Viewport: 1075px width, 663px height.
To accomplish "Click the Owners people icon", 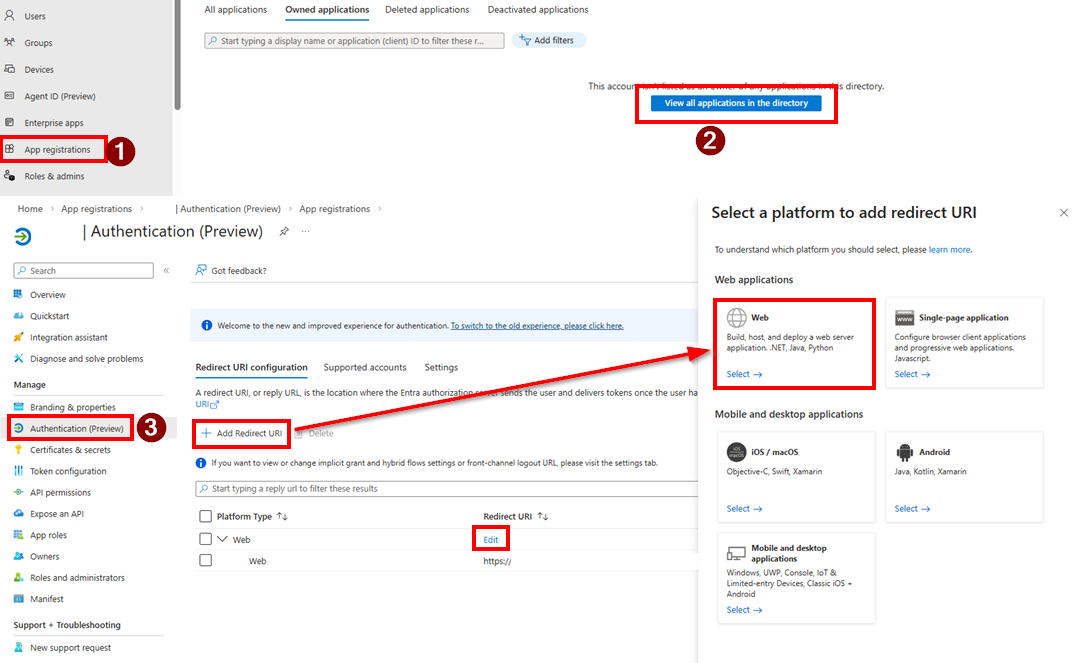I will point(19,555).
